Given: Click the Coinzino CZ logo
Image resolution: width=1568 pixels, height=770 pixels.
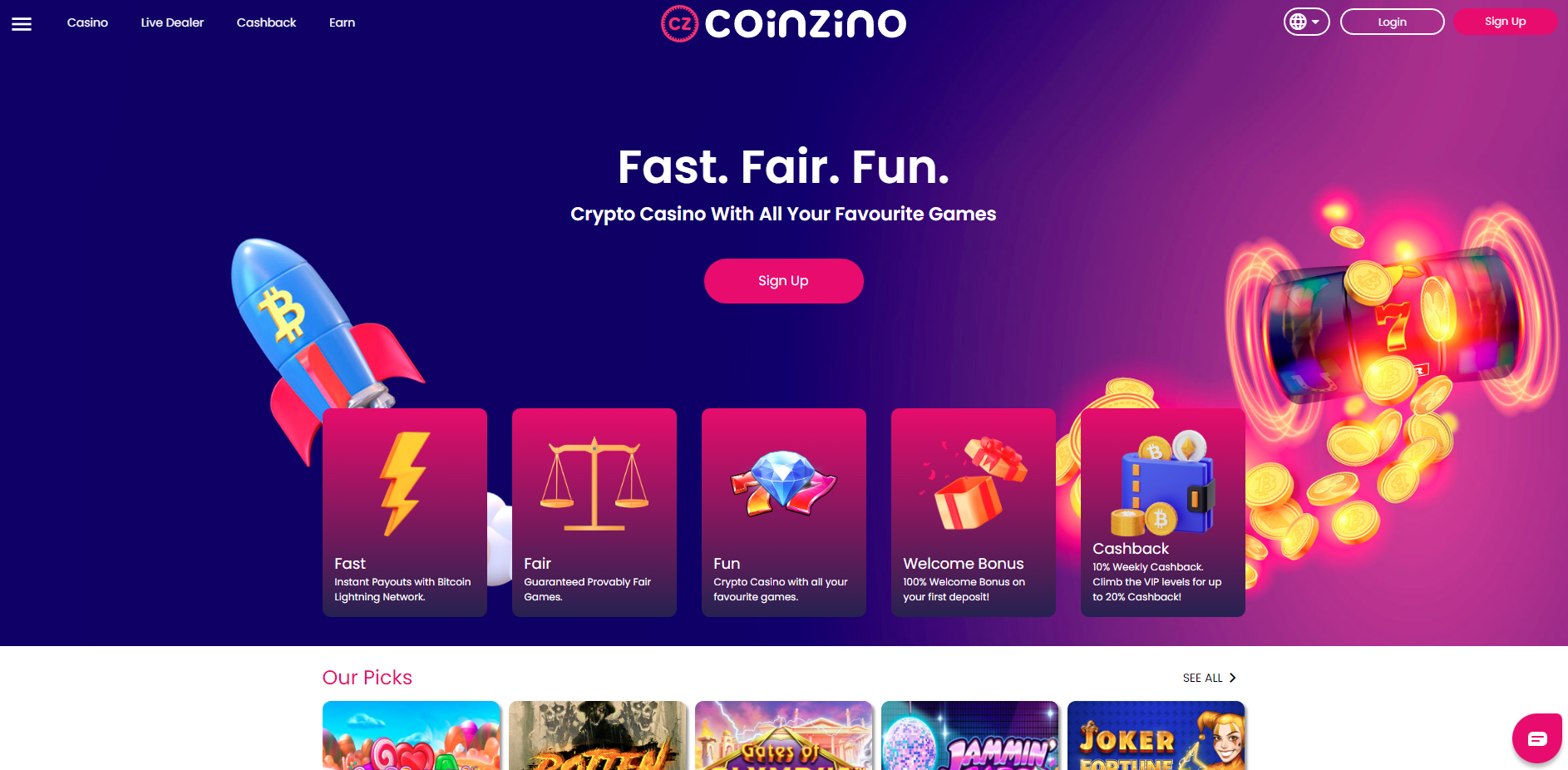Looking at the screenshot, I should click(x=783, y=23).
